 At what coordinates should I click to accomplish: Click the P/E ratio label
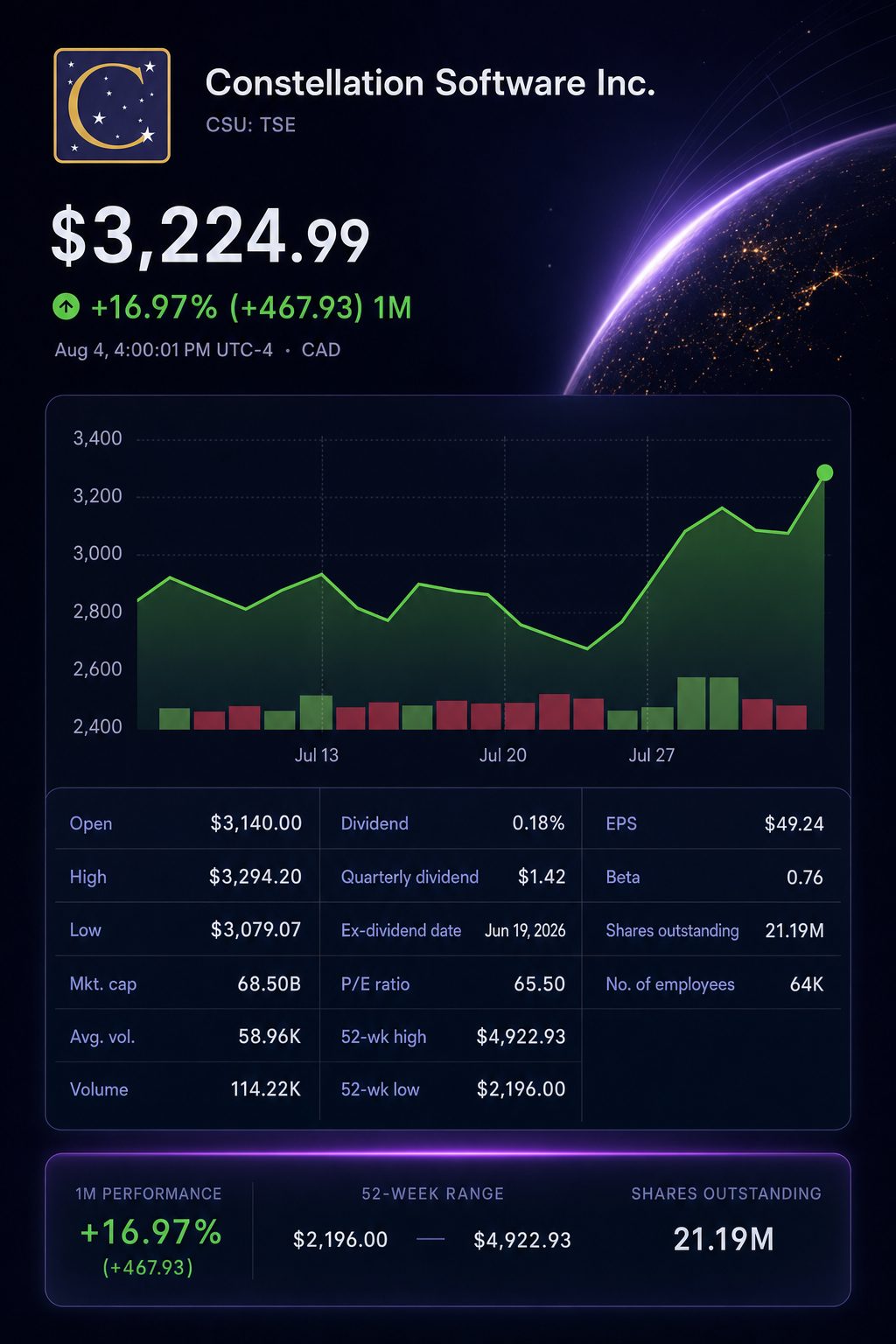point(375,984)
